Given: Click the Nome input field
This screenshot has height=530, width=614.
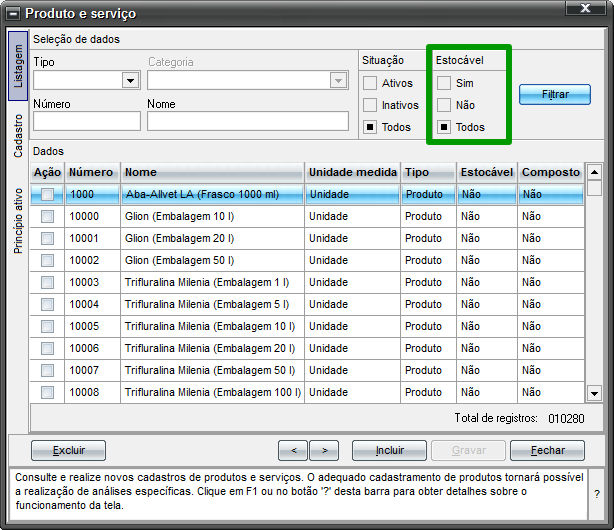Looking at the screenshot, I should pyautogui.click(x=248, y=121).
